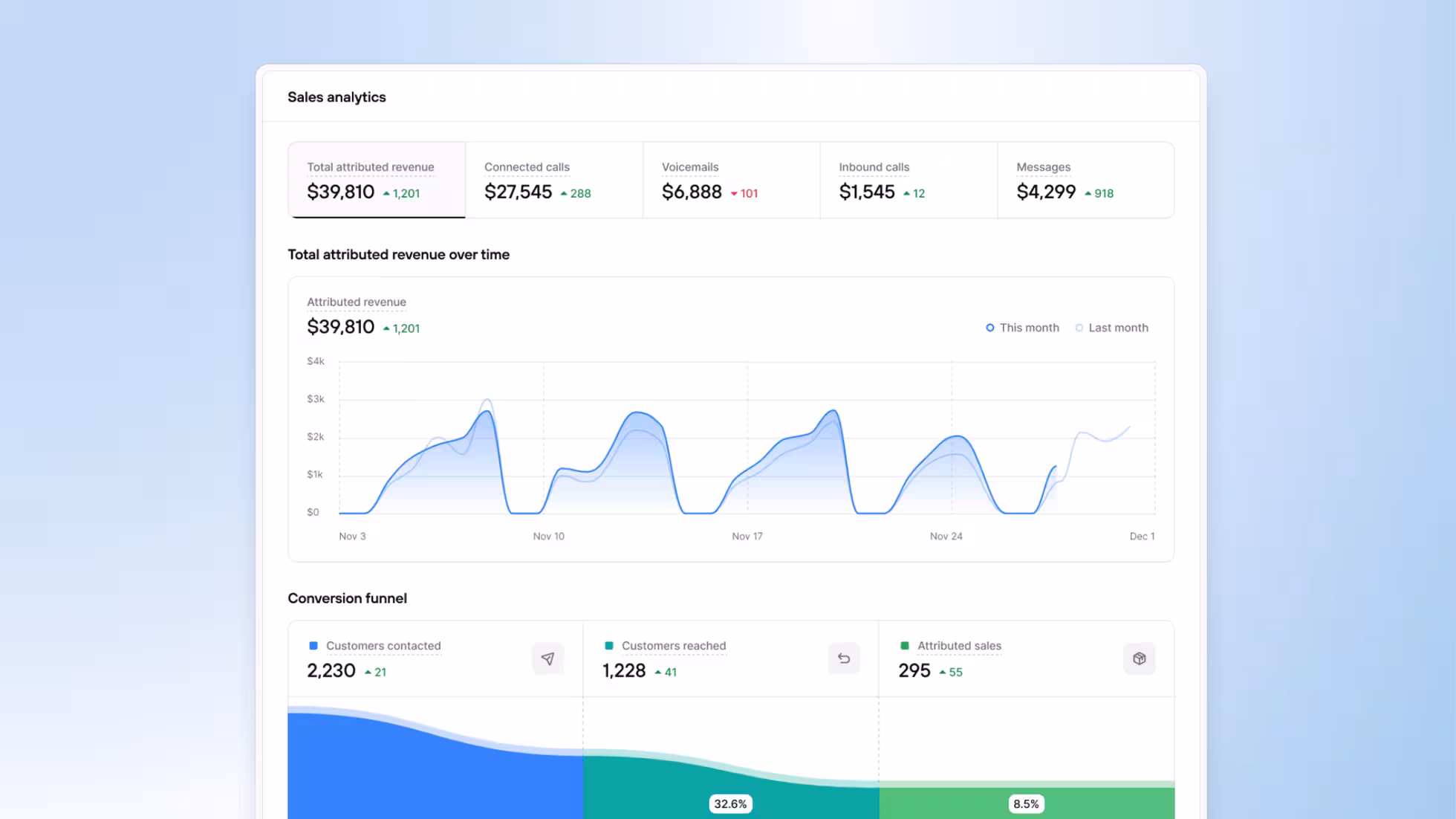This screenshot has width=1456, height=819.
Task: Click the Attributed sales label
Action: pyautogui.click(x=959, y=646)
